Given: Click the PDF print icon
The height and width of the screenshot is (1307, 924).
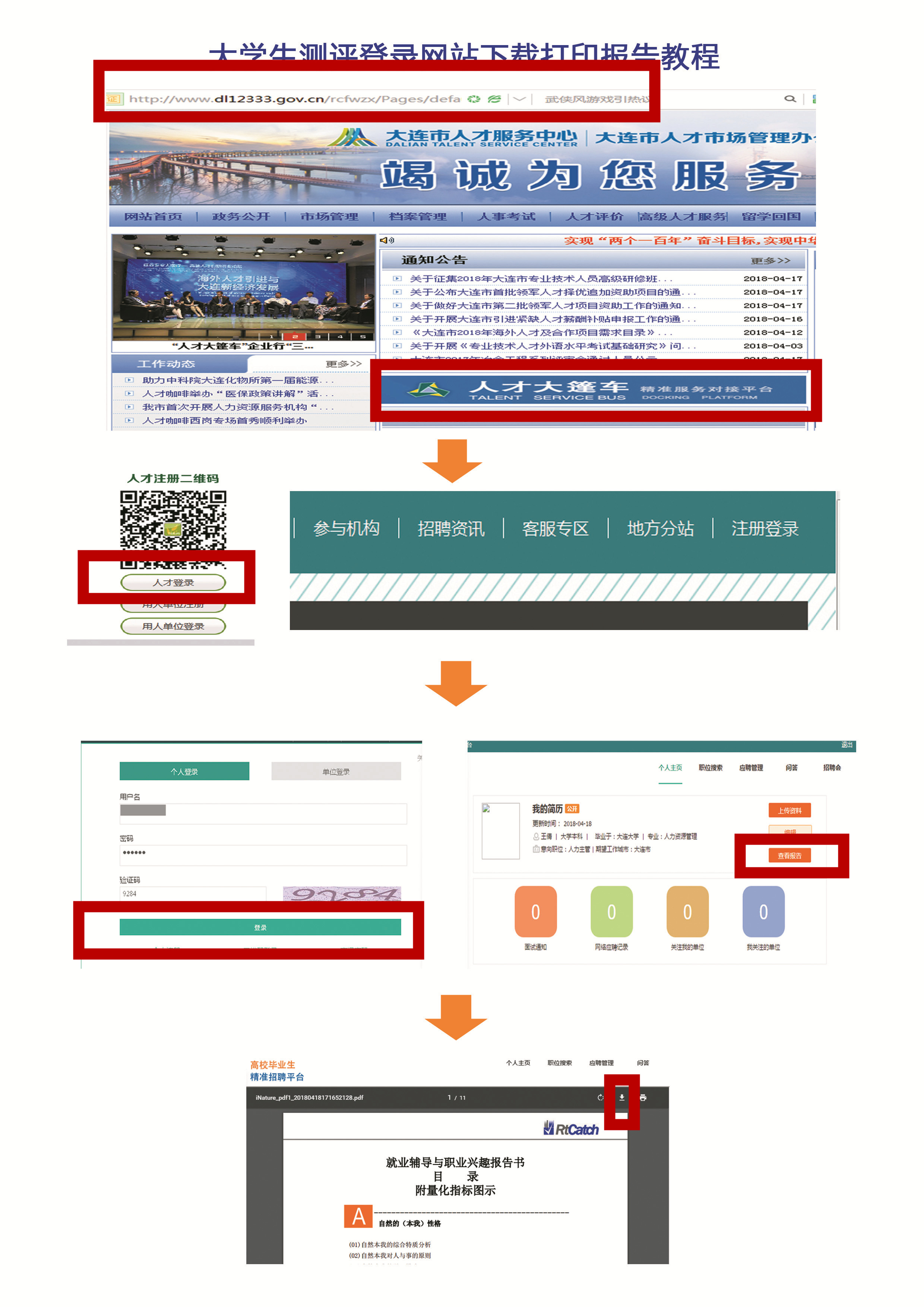Looking at the screenshot, I should pyautogui.click(x=643, y=1097).
